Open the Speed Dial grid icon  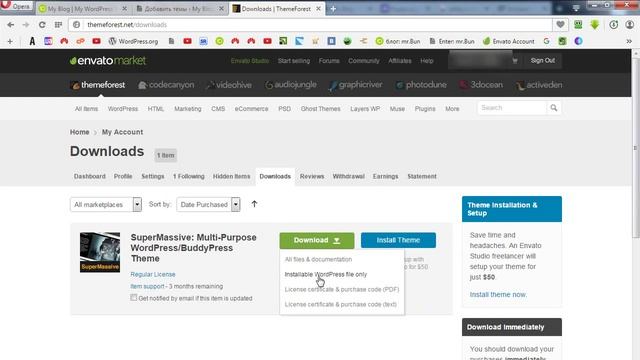coord(58,25)
